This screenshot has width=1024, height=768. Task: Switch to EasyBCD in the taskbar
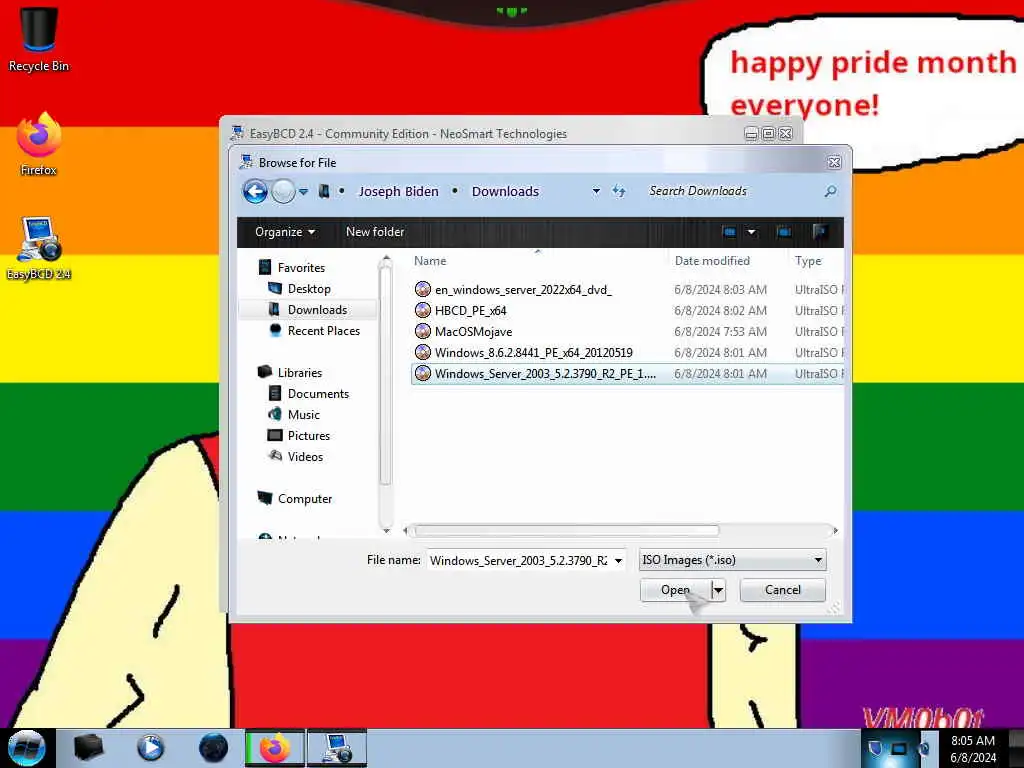[x=337, y=748]
